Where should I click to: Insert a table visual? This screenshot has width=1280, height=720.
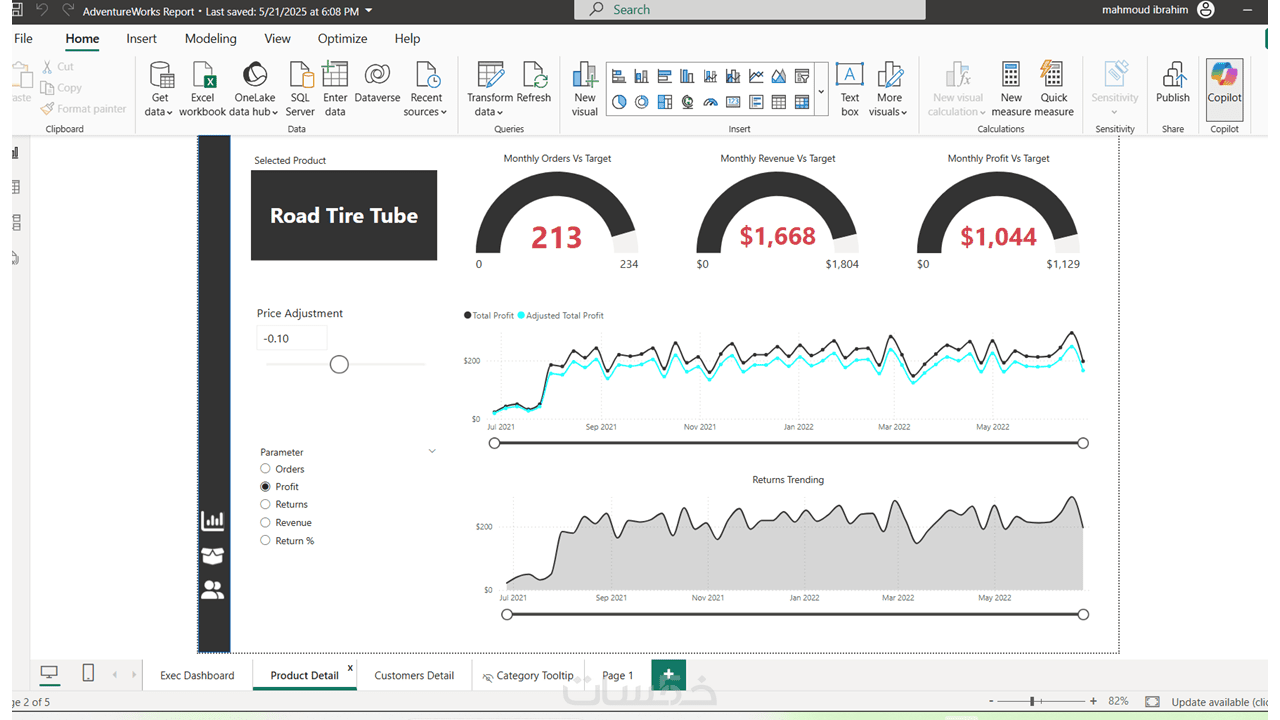[x=779, y=102]
